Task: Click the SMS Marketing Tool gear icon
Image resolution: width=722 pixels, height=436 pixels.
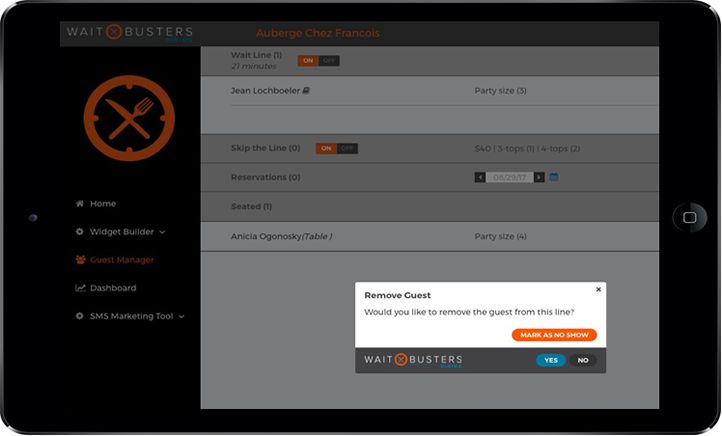Action: 80,316
